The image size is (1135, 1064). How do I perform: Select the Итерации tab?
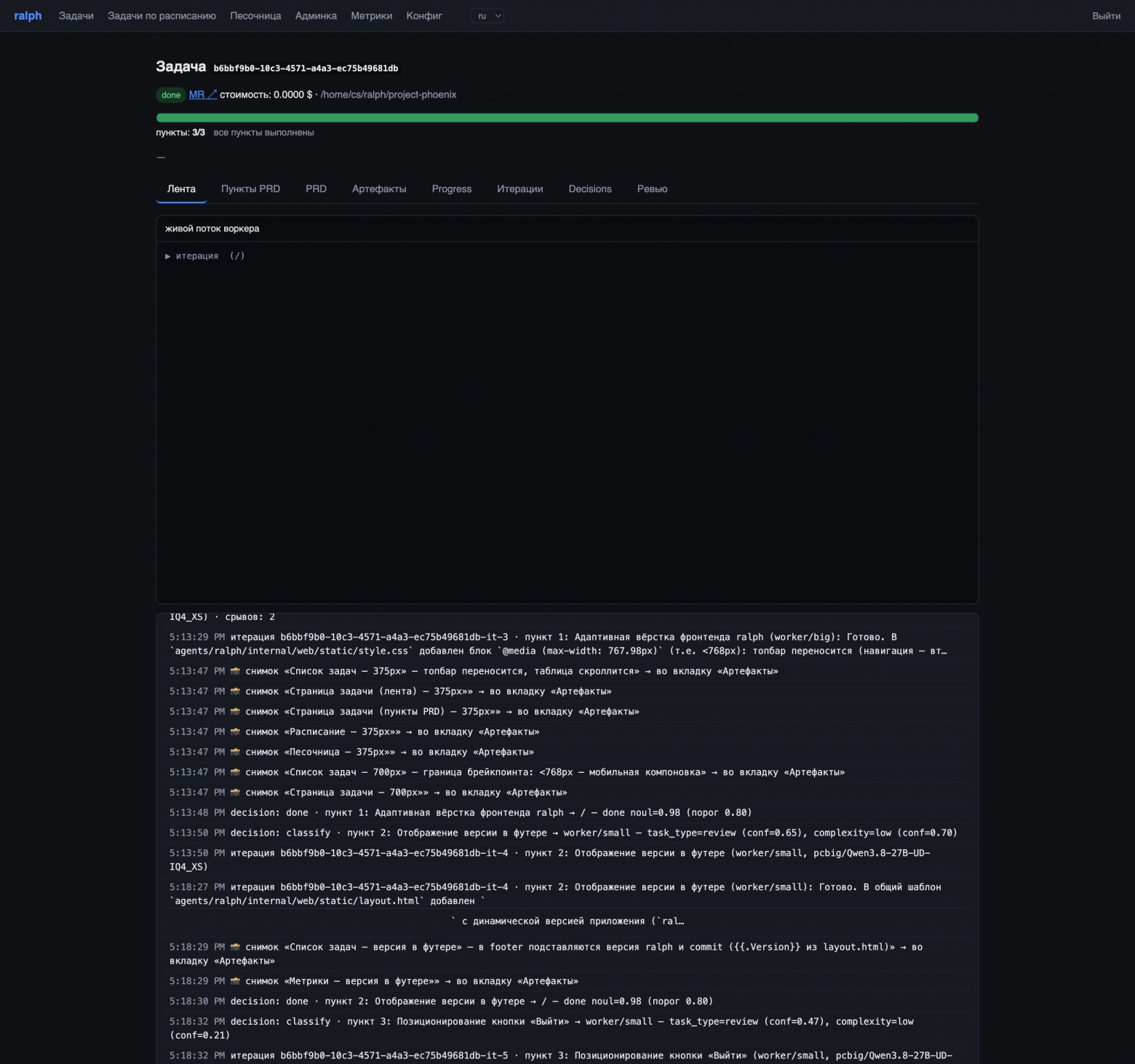[x=520, y=189]
